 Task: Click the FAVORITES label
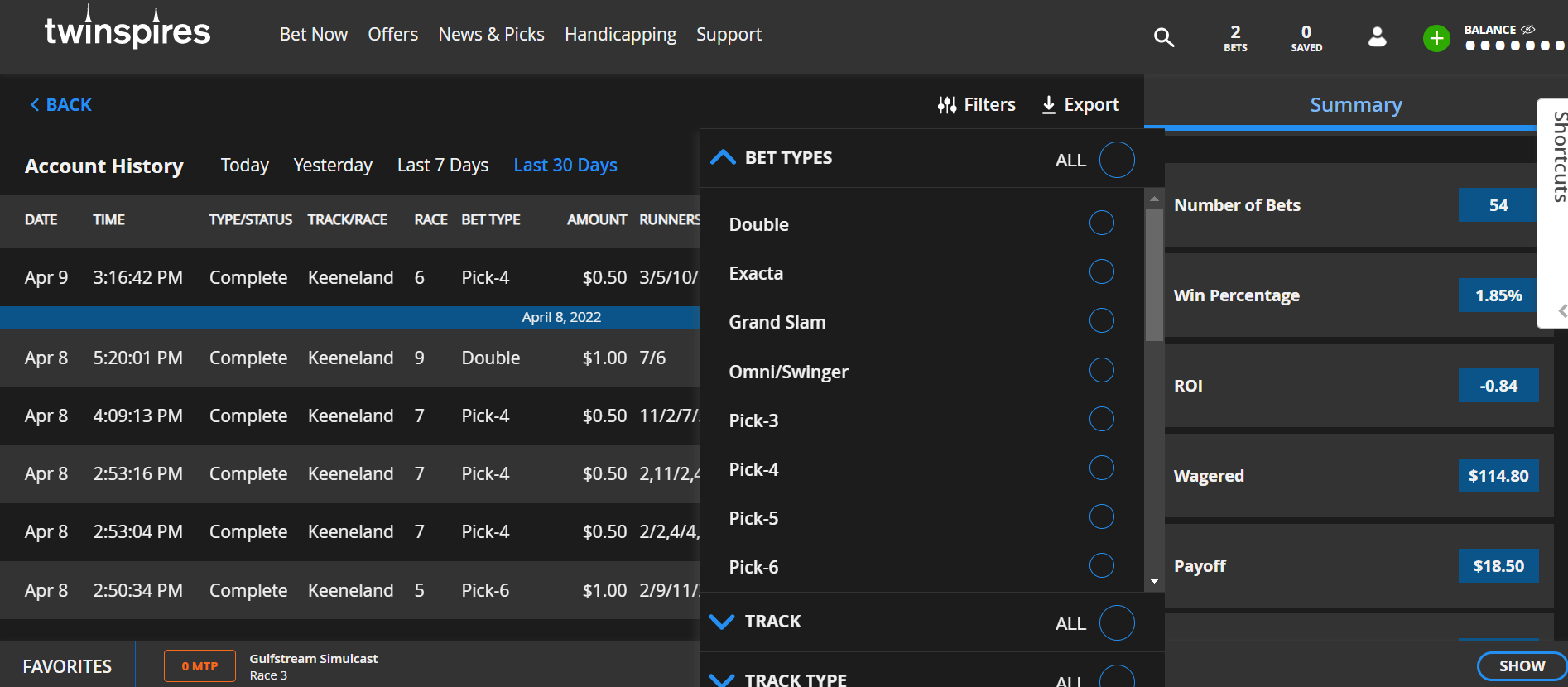[67, 666]
